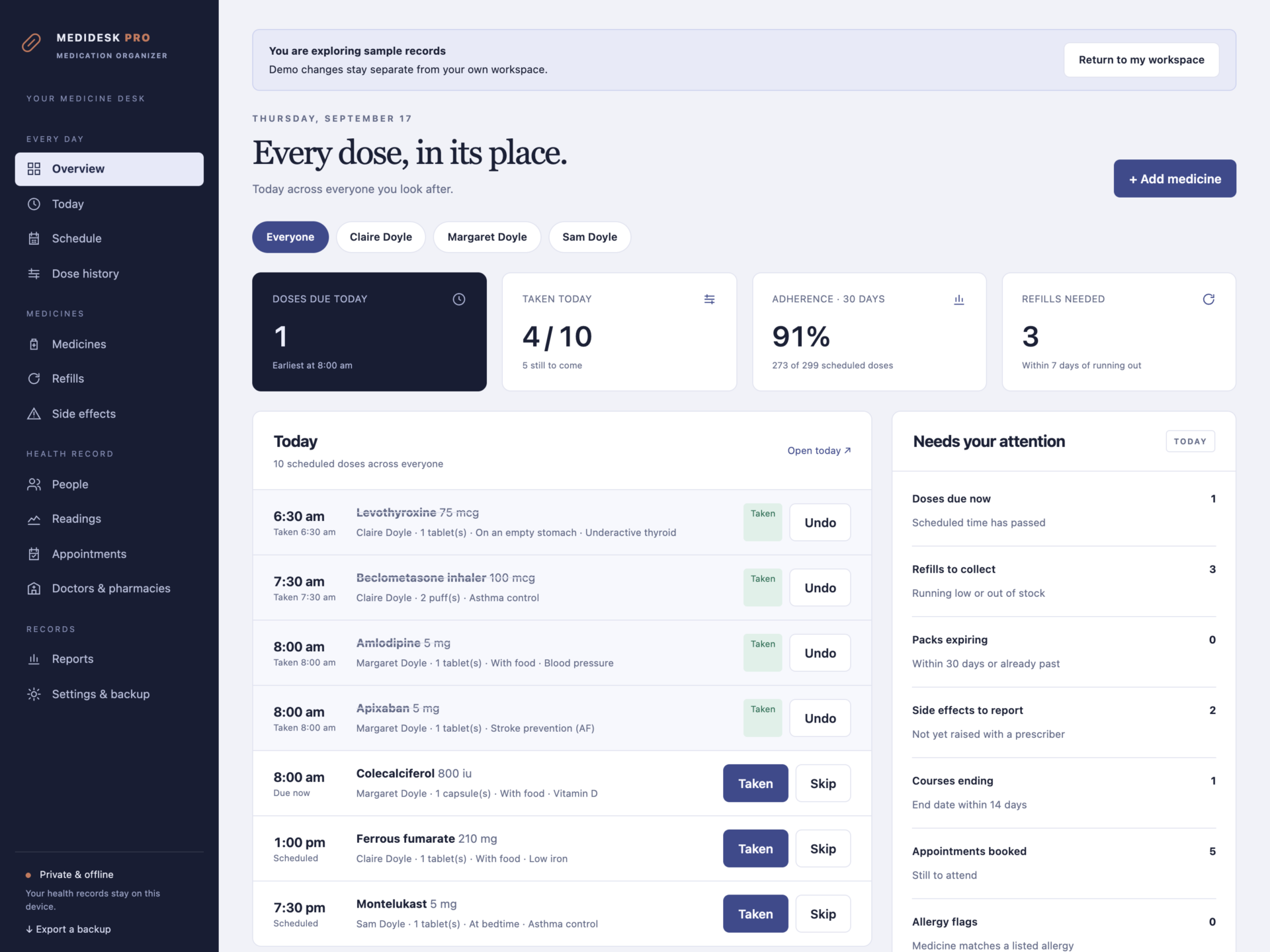
Task: Mark Colecalciferol as Taken
Action: point(755,783)
